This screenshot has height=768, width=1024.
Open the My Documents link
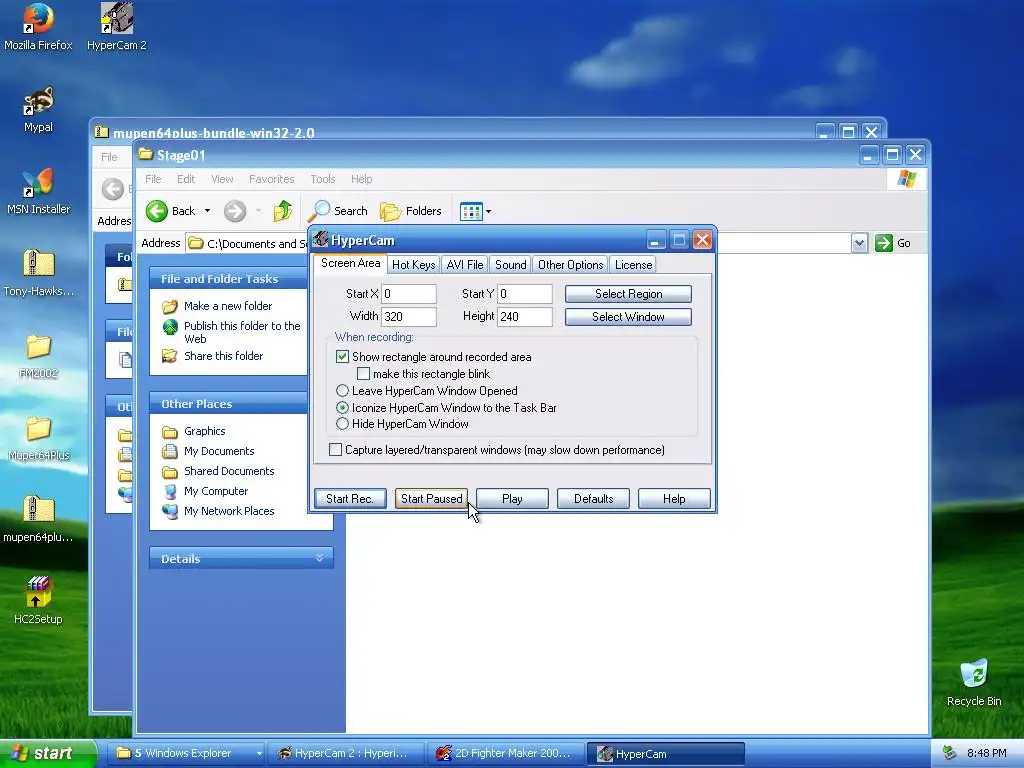(x=219, y=451)
